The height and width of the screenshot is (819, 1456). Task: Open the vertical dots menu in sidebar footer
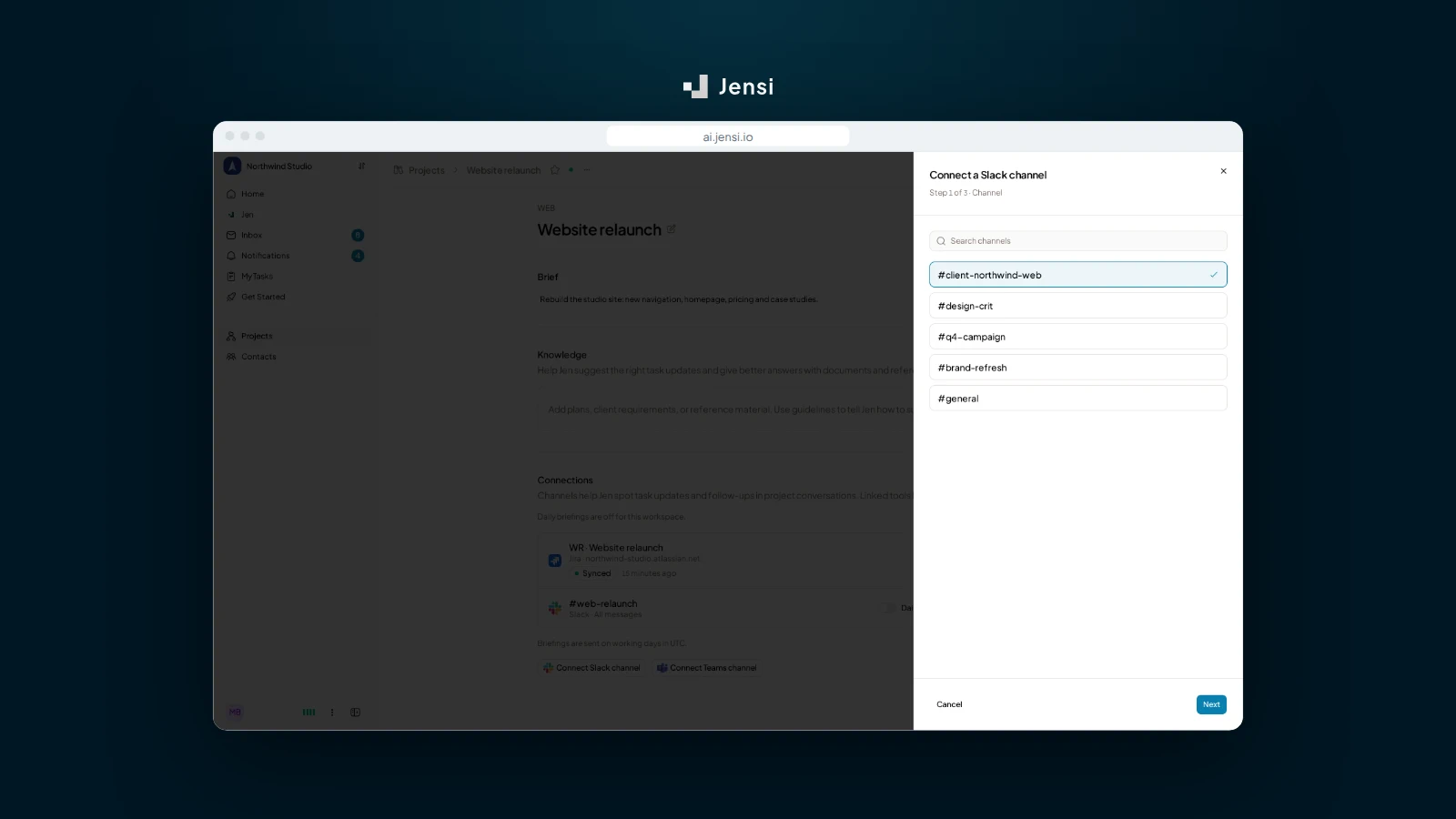(x=332, y=713)
